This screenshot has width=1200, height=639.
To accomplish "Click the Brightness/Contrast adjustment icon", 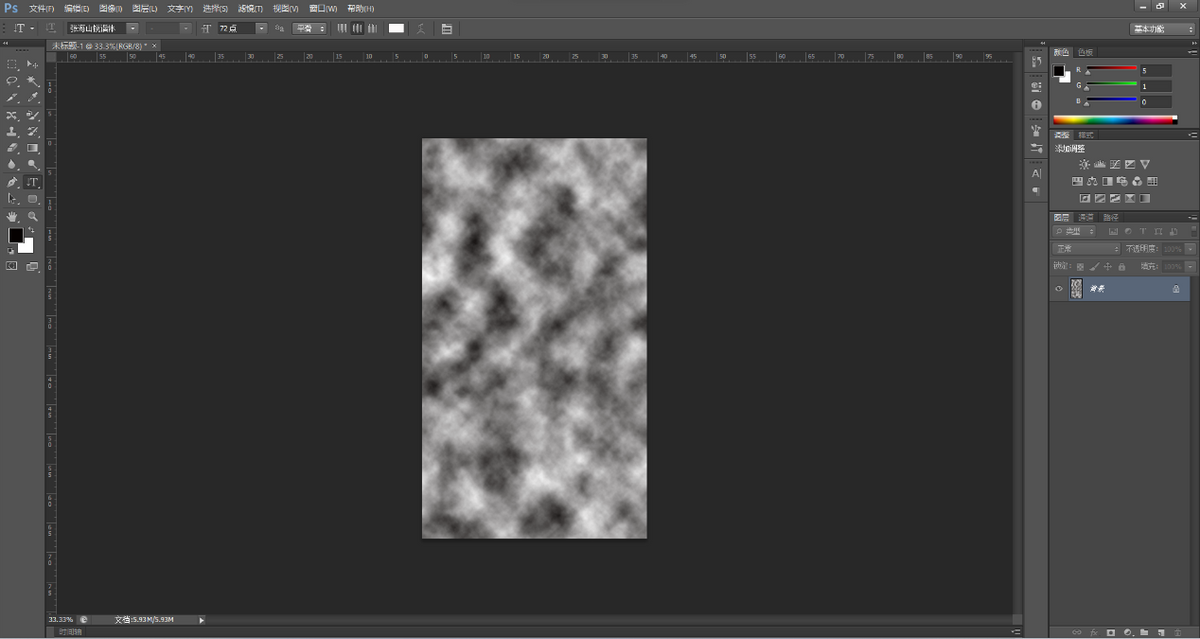I will coord(1084,164).
